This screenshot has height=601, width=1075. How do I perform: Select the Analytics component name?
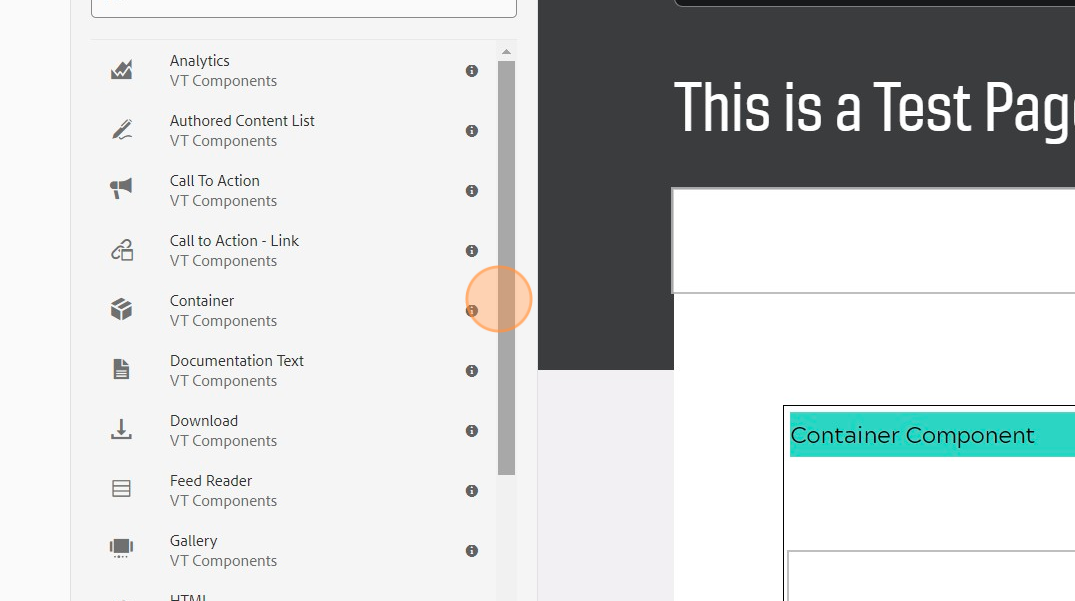[200, 61]
